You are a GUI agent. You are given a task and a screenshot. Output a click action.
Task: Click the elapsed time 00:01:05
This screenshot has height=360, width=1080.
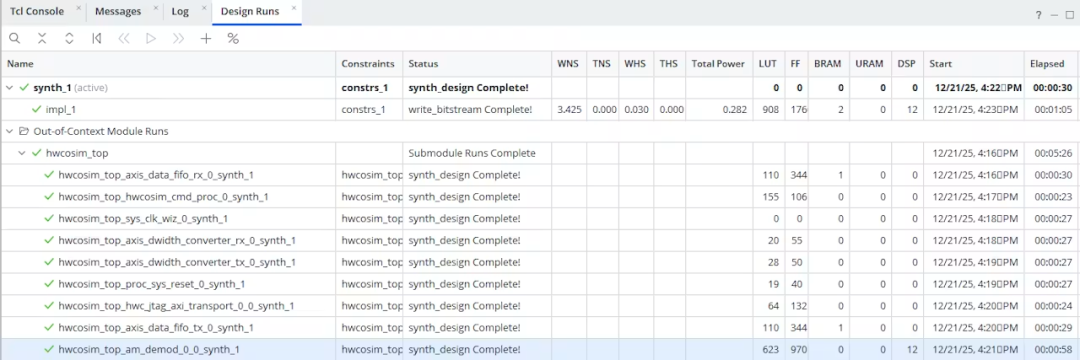point(1053,109)
